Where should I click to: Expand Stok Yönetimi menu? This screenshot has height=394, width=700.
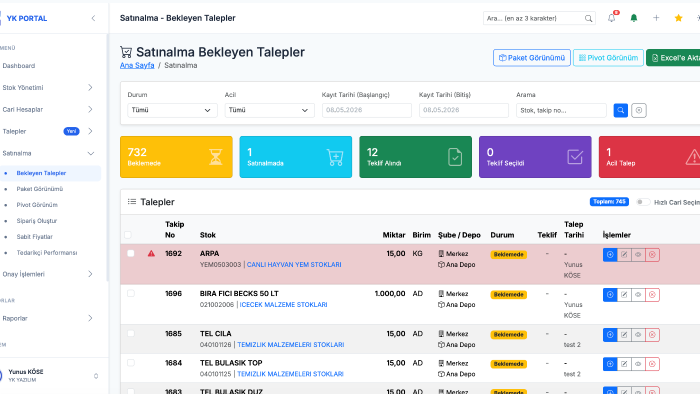pos(48,87)
